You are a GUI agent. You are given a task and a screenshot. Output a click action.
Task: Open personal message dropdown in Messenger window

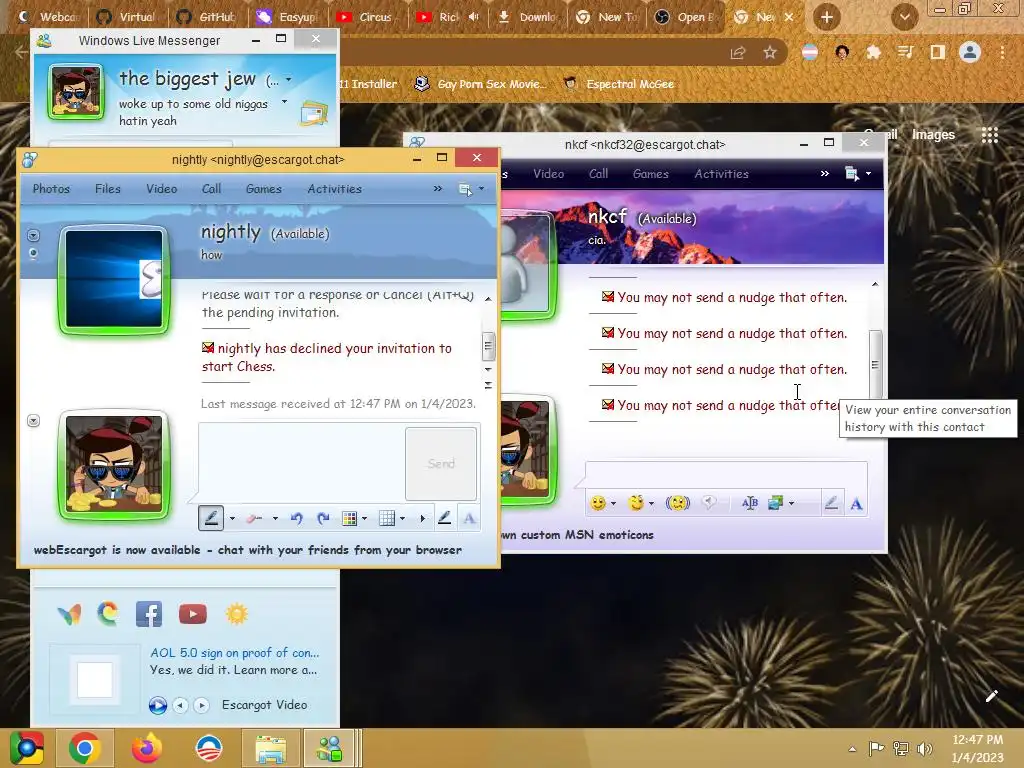[x=284, y=101]
